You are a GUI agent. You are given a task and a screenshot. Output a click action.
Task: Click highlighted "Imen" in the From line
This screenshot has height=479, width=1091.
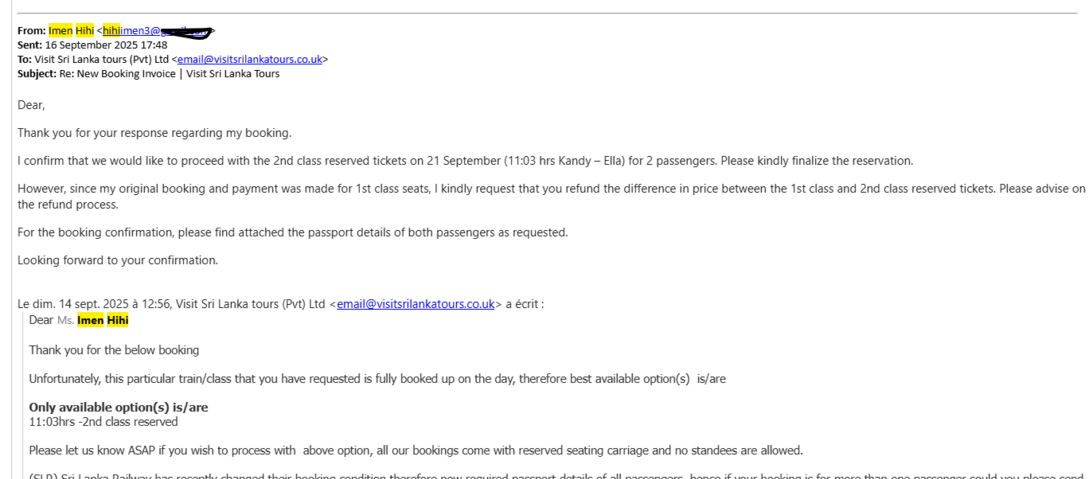point(61,31)
